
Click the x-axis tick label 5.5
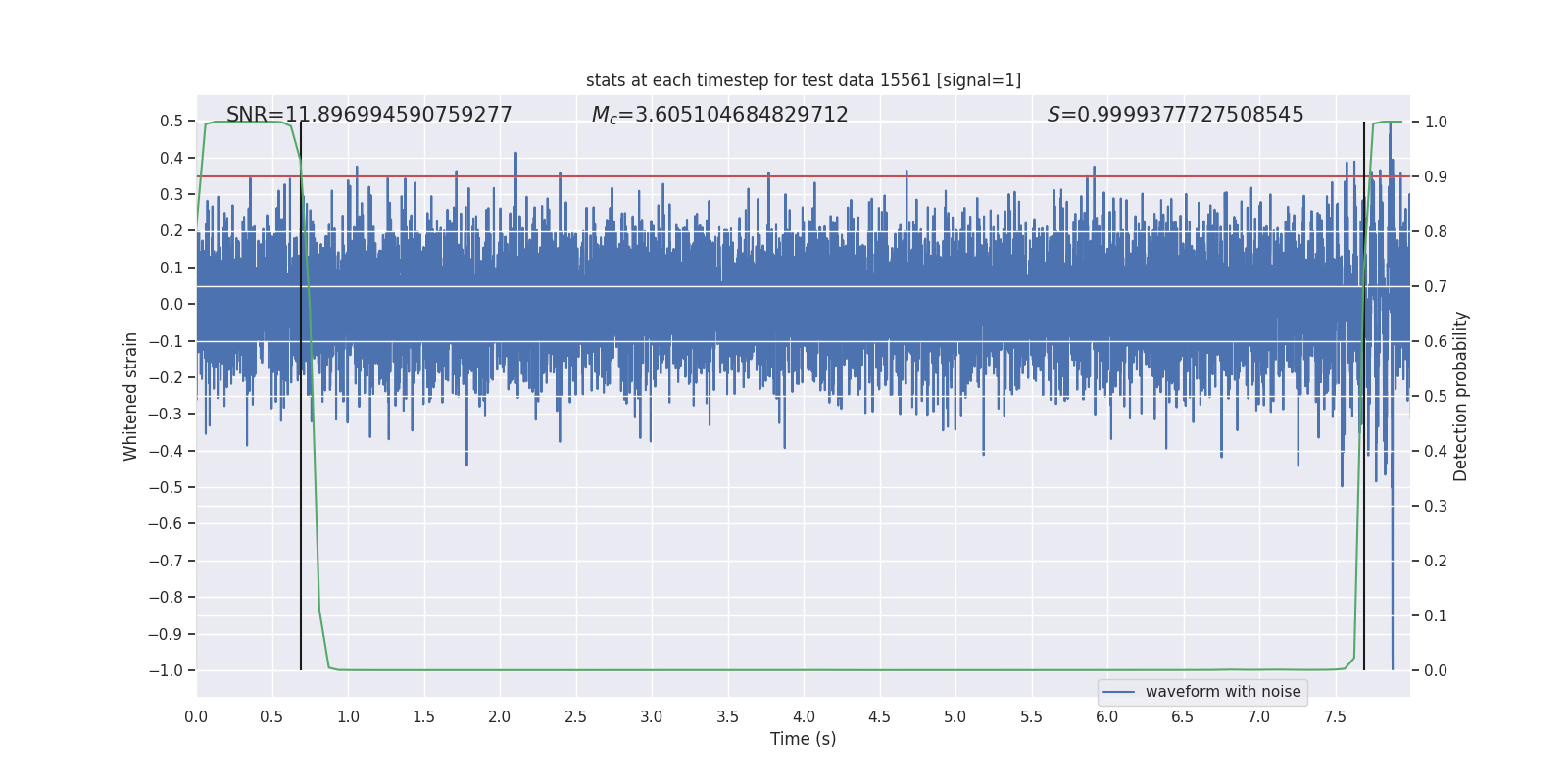tap(1031, 716)
